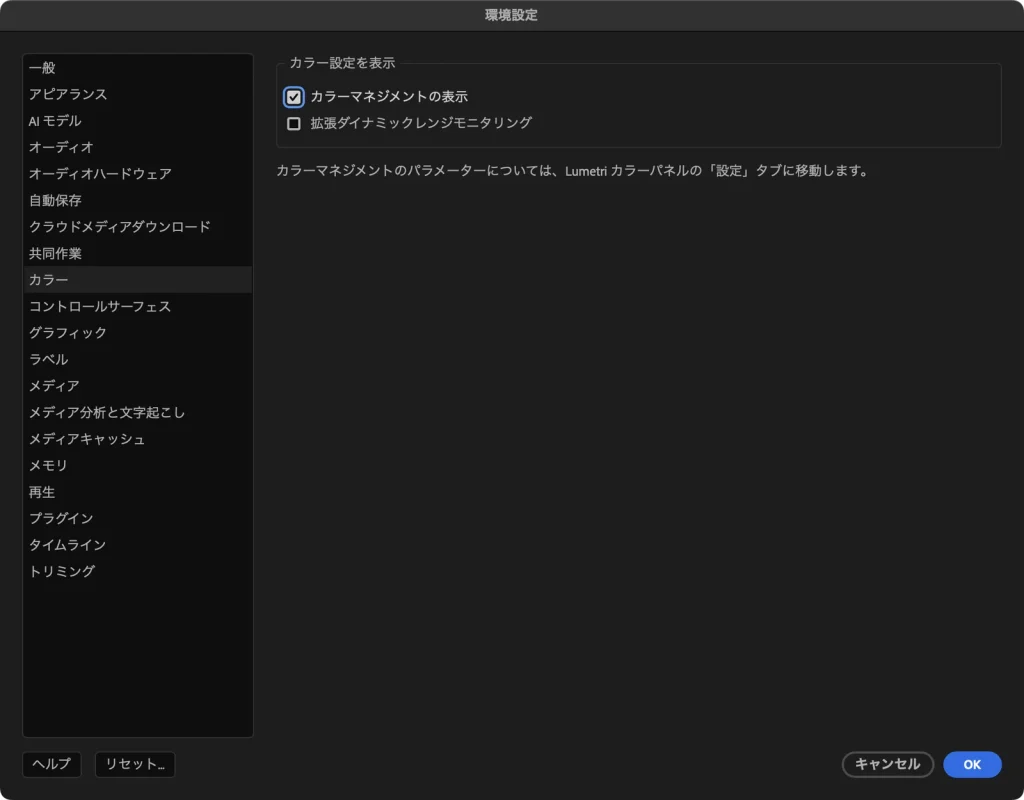Click the 拡張ダイナミックレンジモニタリング label text
The image size is (1024, 800).
[421, 123]
